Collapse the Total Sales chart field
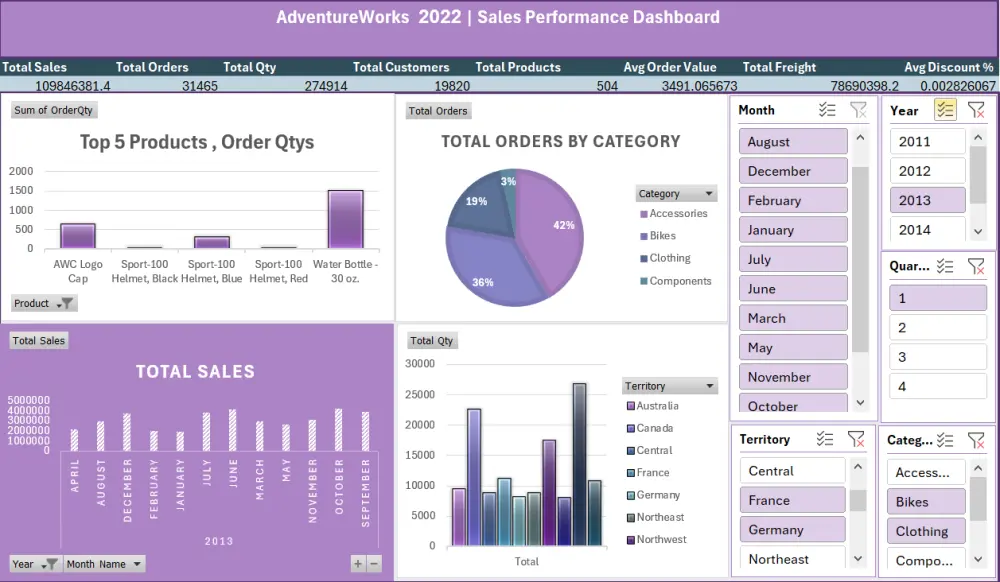The image size is (1000, 582). click(x=374, y=564)
